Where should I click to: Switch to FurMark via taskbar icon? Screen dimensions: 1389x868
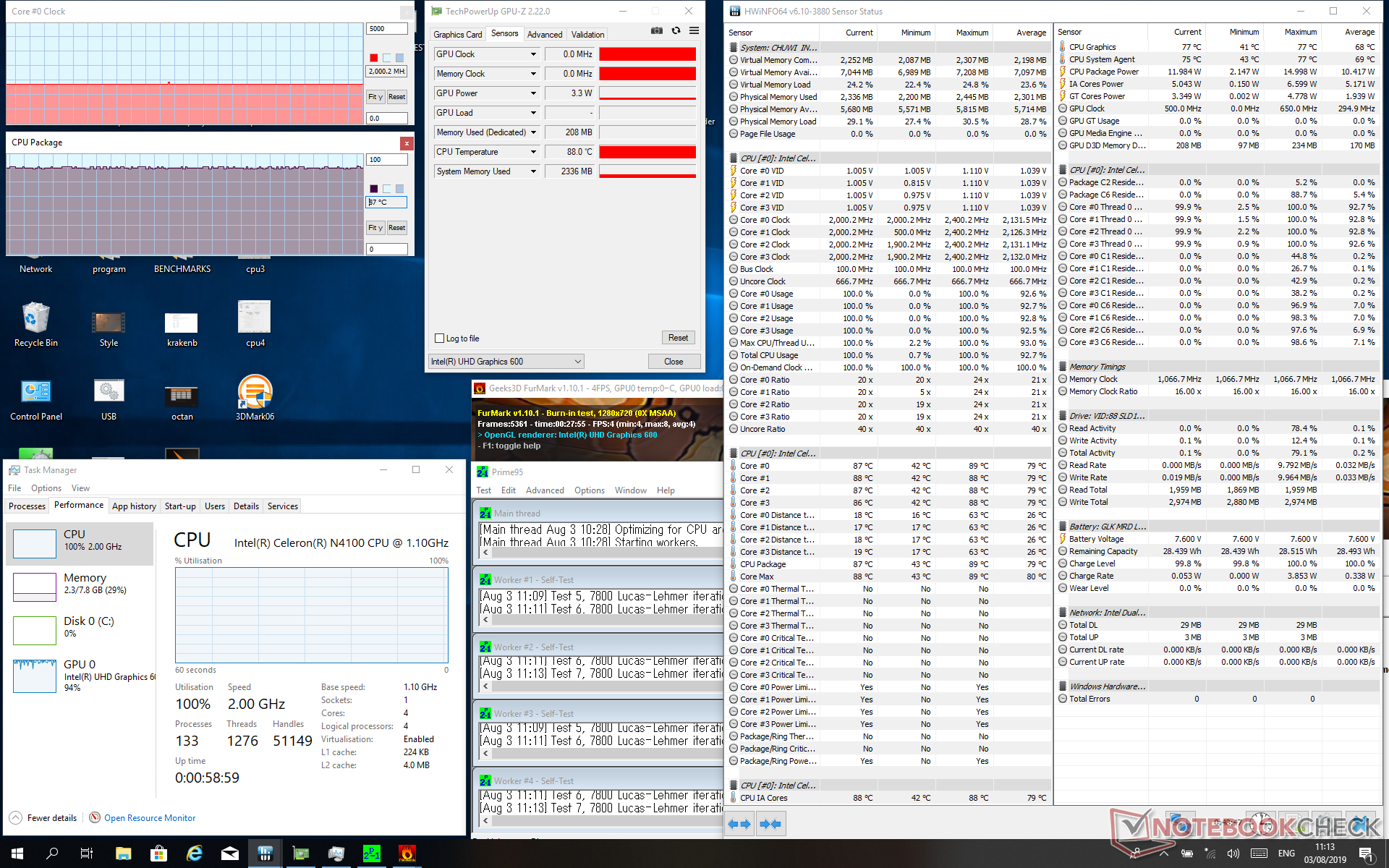click(x=407, y=854)
